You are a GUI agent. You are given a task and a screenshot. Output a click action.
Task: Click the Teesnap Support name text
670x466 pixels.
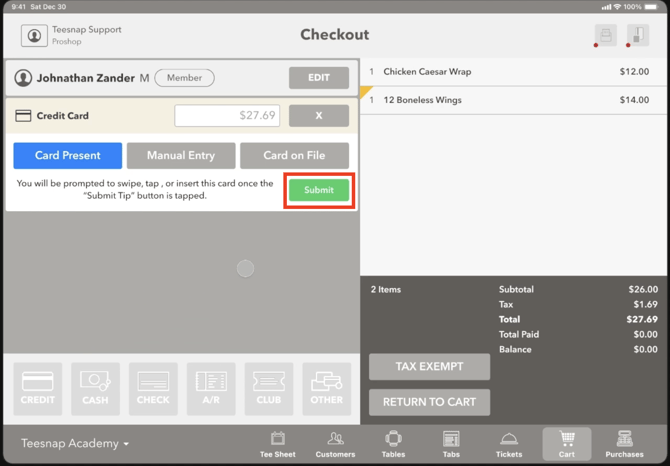pos(87,29)
